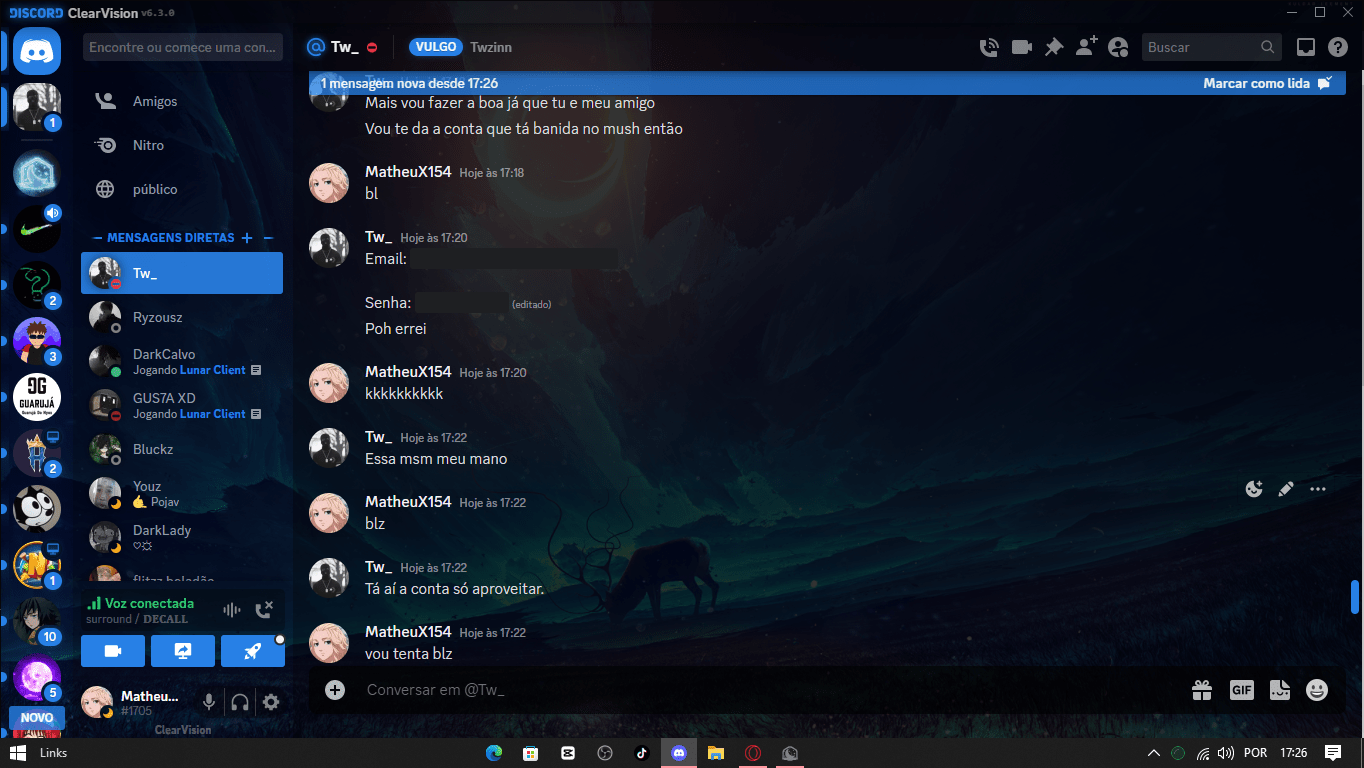Image resolution: width=1364 pixels, height=768 pixels.
Task: Open the server icon showing badge 10
Action: [37, 621]
